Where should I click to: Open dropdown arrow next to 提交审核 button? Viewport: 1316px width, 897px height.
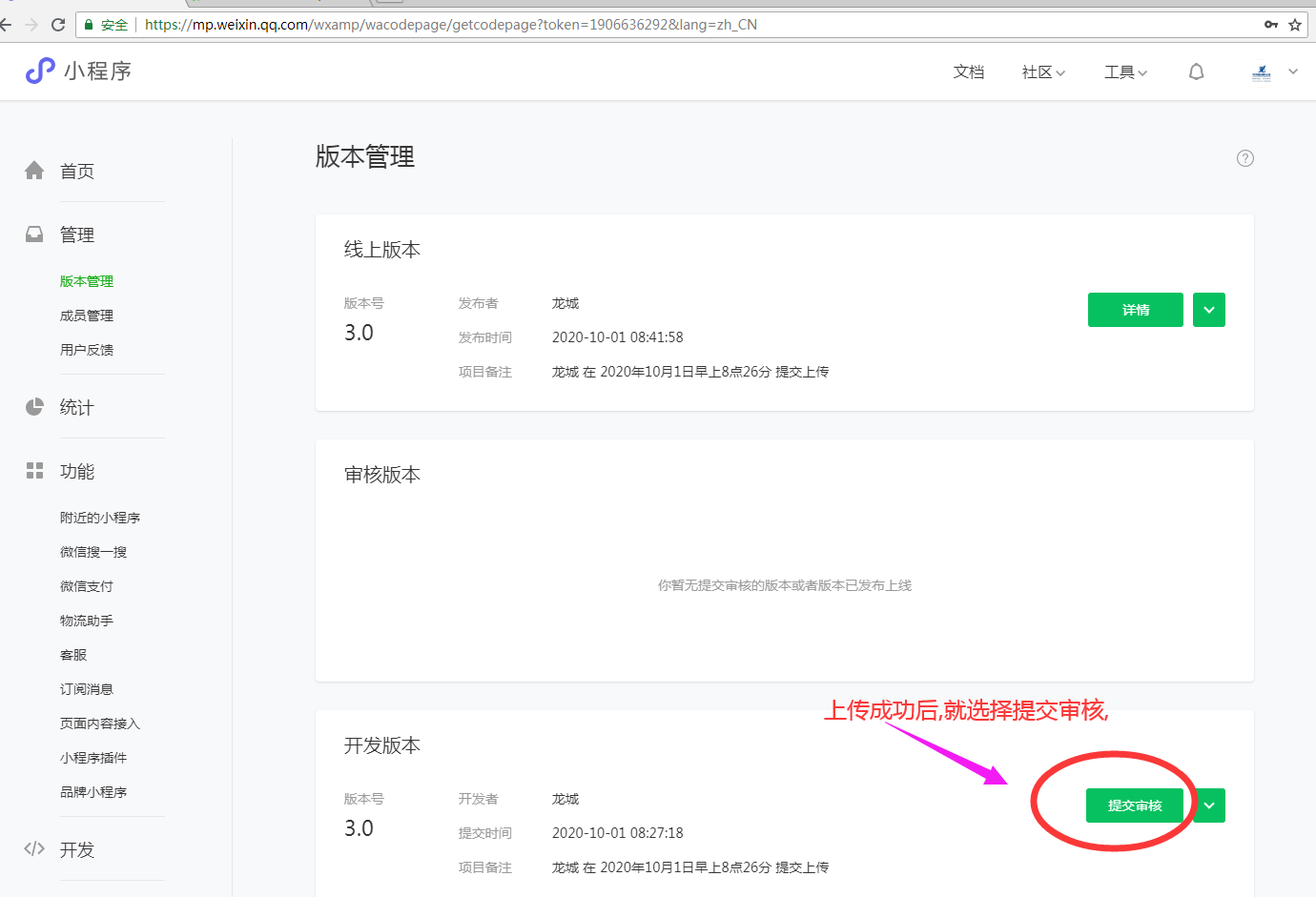coord(1208,805)
